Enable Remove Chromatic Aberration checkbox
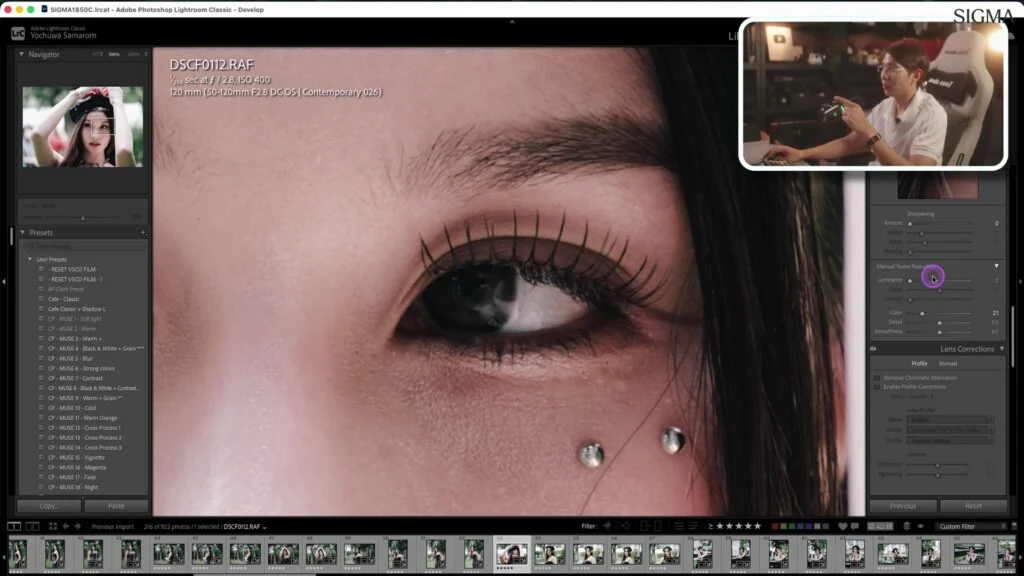 (877, 378)
